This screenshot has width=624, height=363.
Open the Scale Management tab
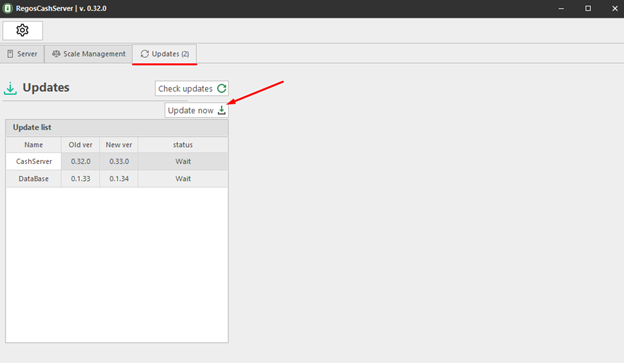(x=88, y=54)
